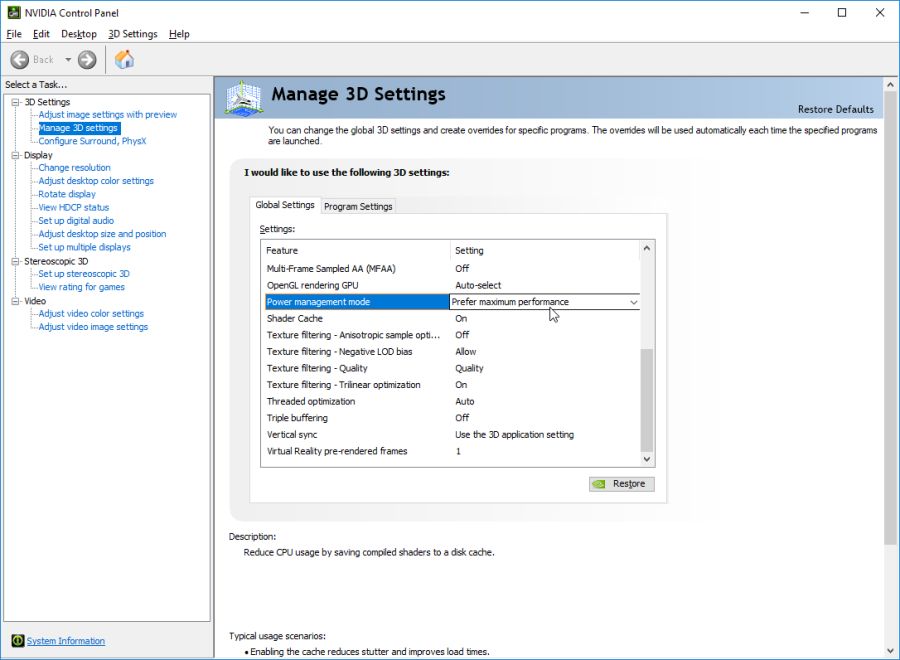Open View HDCP status task
This screenshot has width=900, height=660.
pos(73,207)
